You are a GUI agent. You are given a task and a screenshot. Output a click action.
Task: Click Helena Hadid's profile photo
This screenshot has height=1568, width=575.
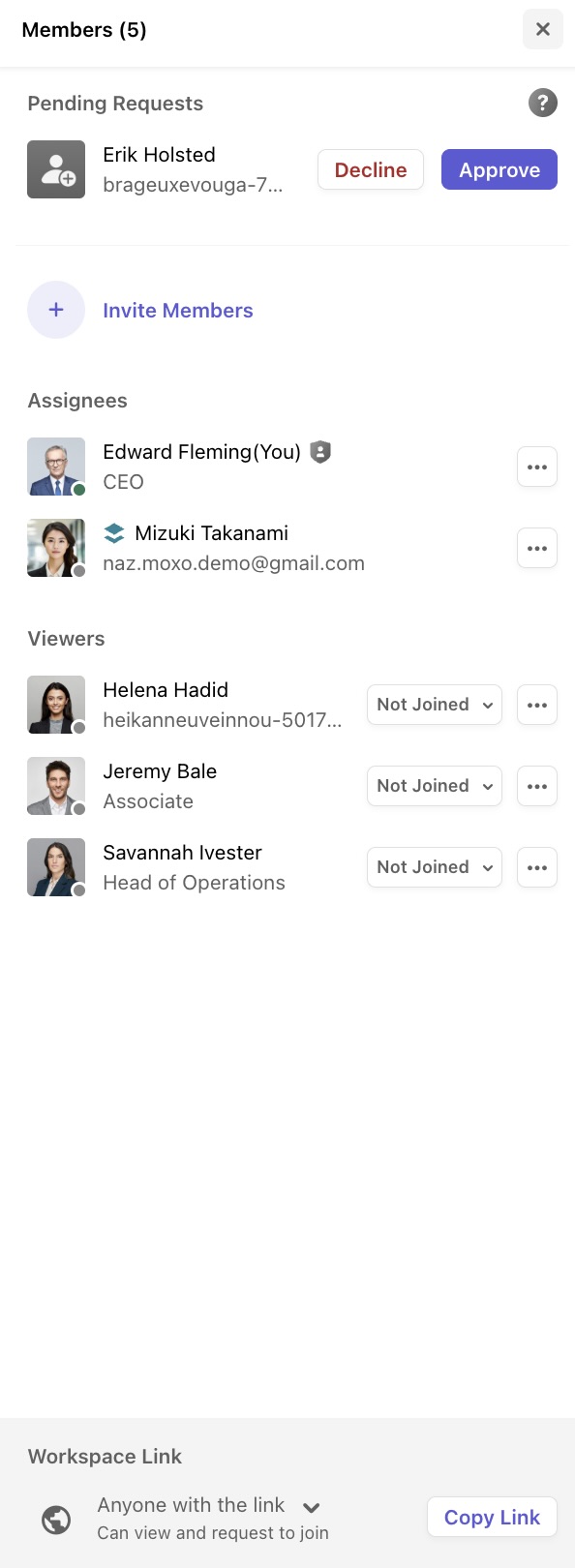tap(55, 705)
